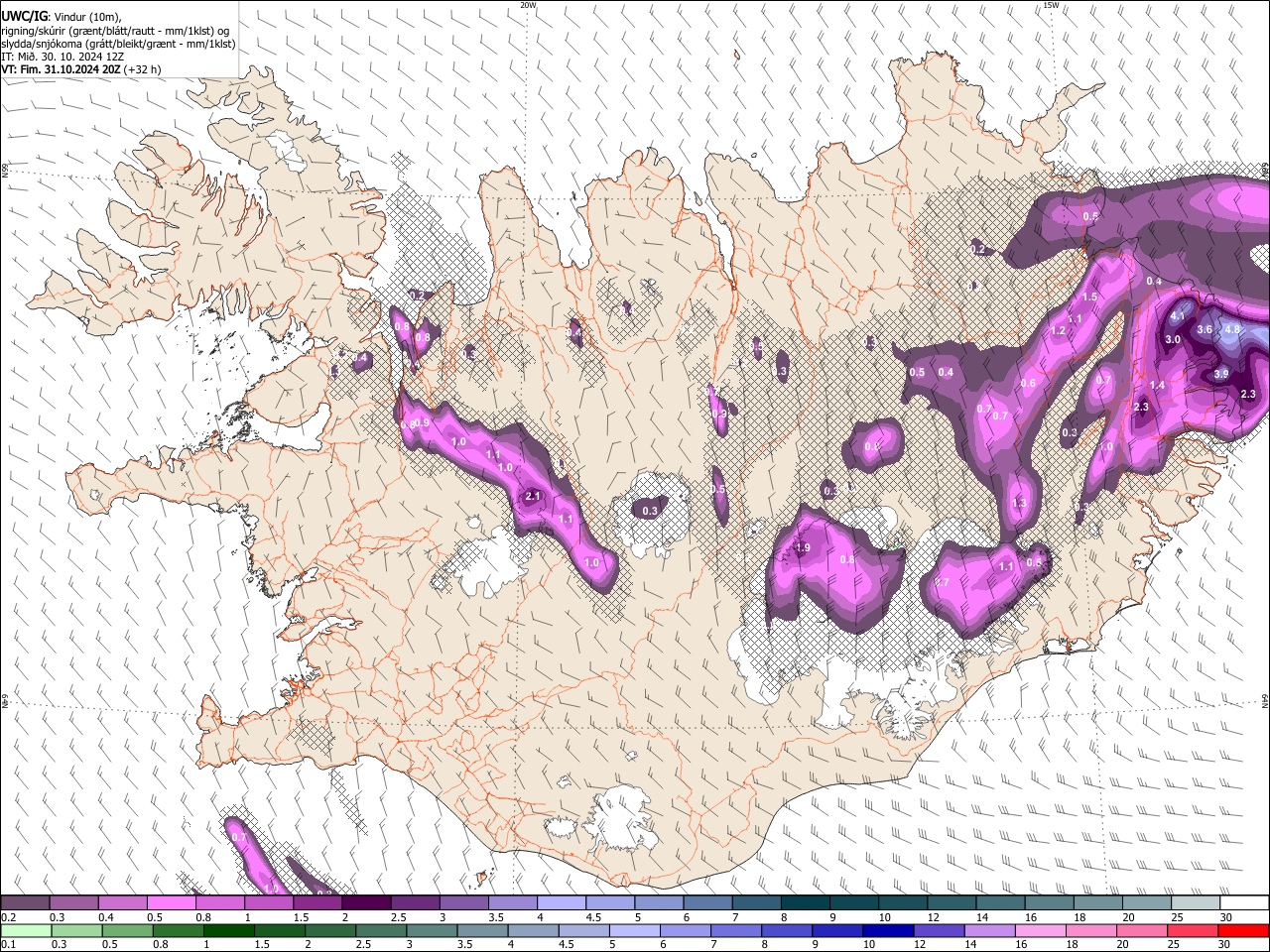Screen dimensions: 1270x952
Task: Click the bright red rain swatch at 30
Action: click(x=1243, y=930)
